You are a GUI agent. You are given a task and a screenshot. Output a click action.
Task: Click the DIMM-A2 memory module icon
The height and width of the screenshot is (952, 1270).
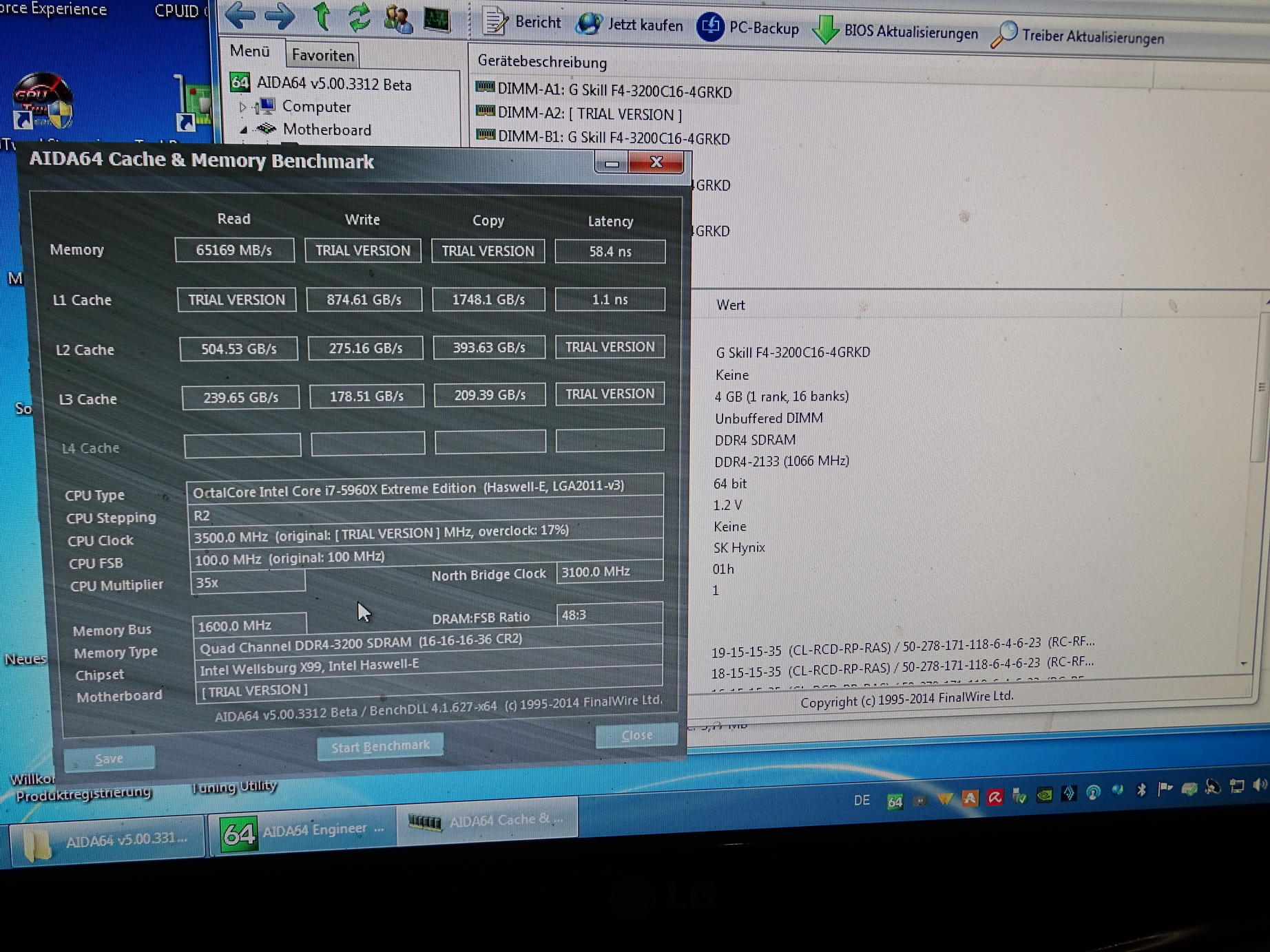486,111
